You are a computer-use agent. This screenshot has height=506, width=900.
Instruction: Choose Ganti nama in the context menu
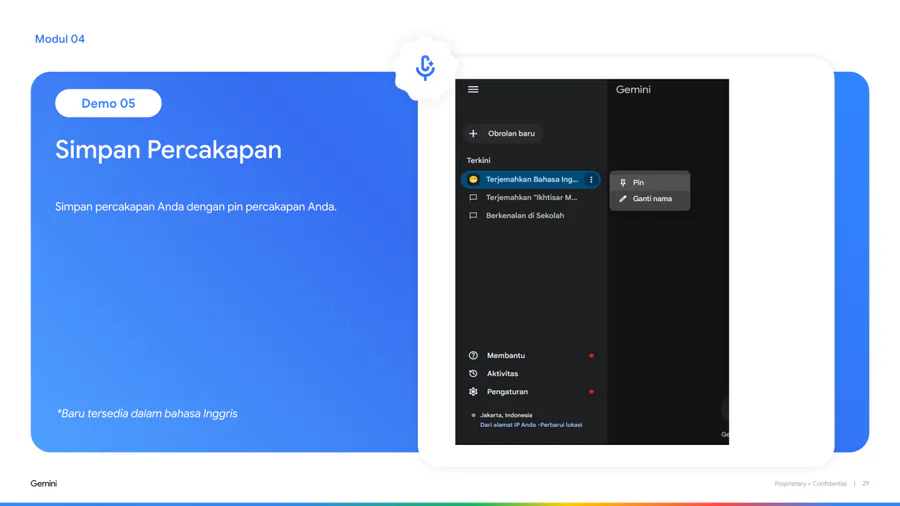click(x=651, y=199)
